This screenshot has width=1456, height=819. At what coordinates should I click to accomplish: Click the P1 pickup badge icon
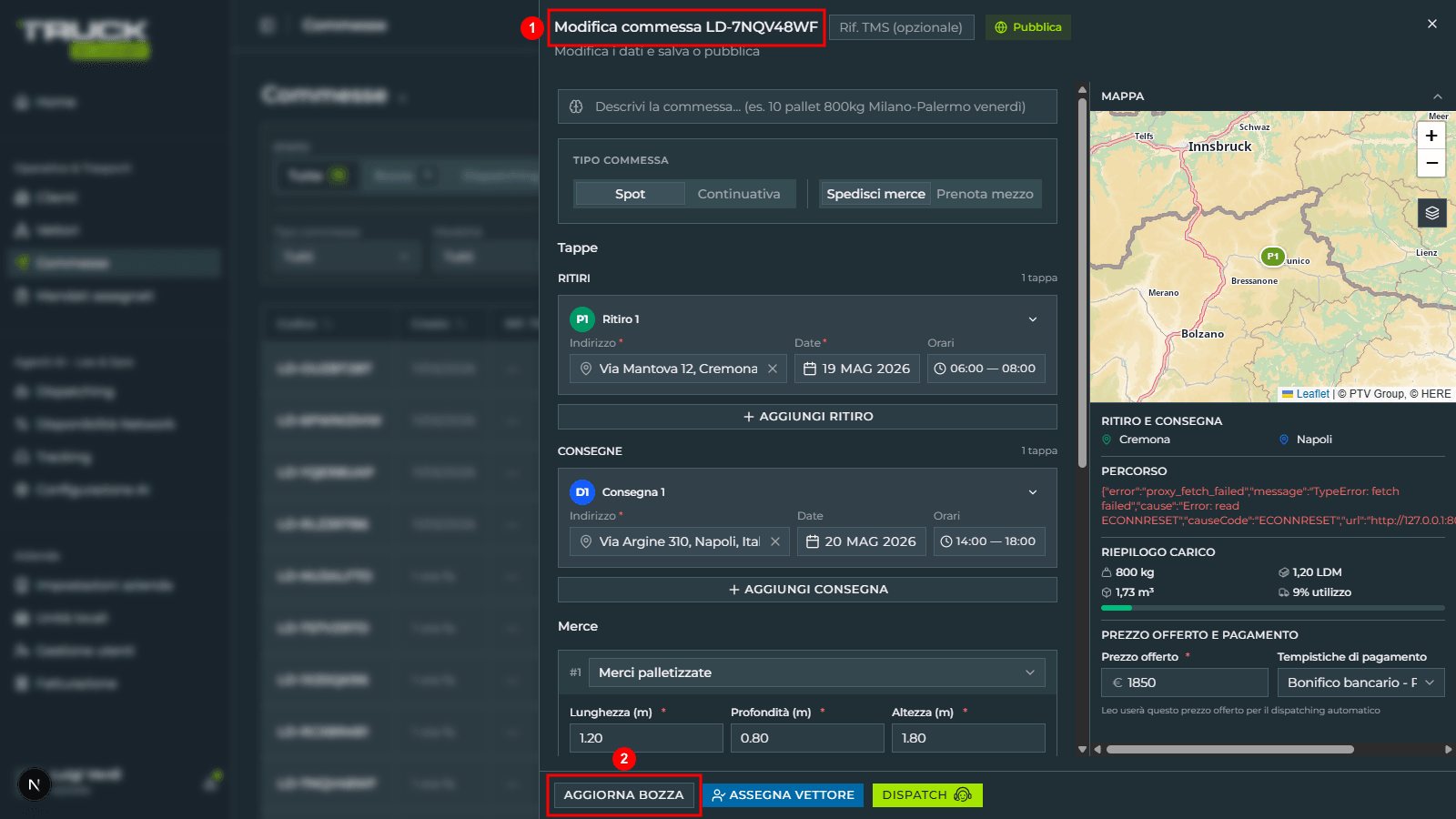pos(582,319)
